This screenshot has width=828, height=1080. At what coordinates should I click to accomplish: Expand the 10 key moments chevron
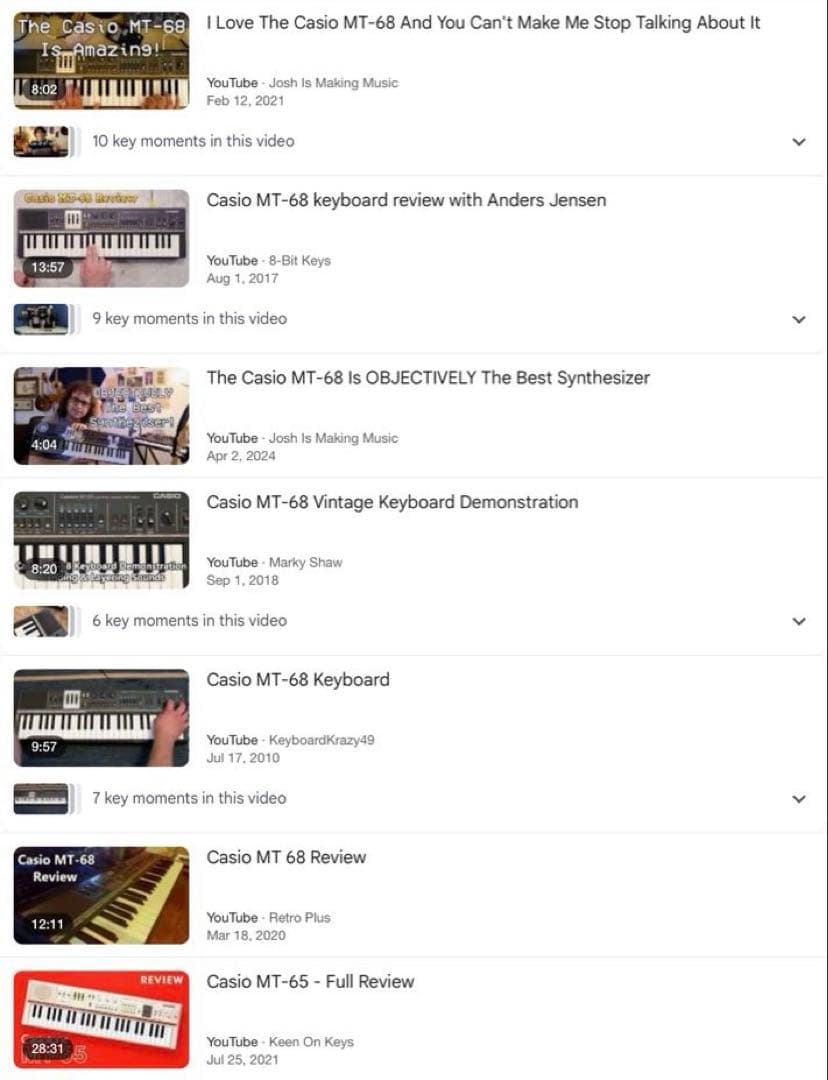pos(798,142)
